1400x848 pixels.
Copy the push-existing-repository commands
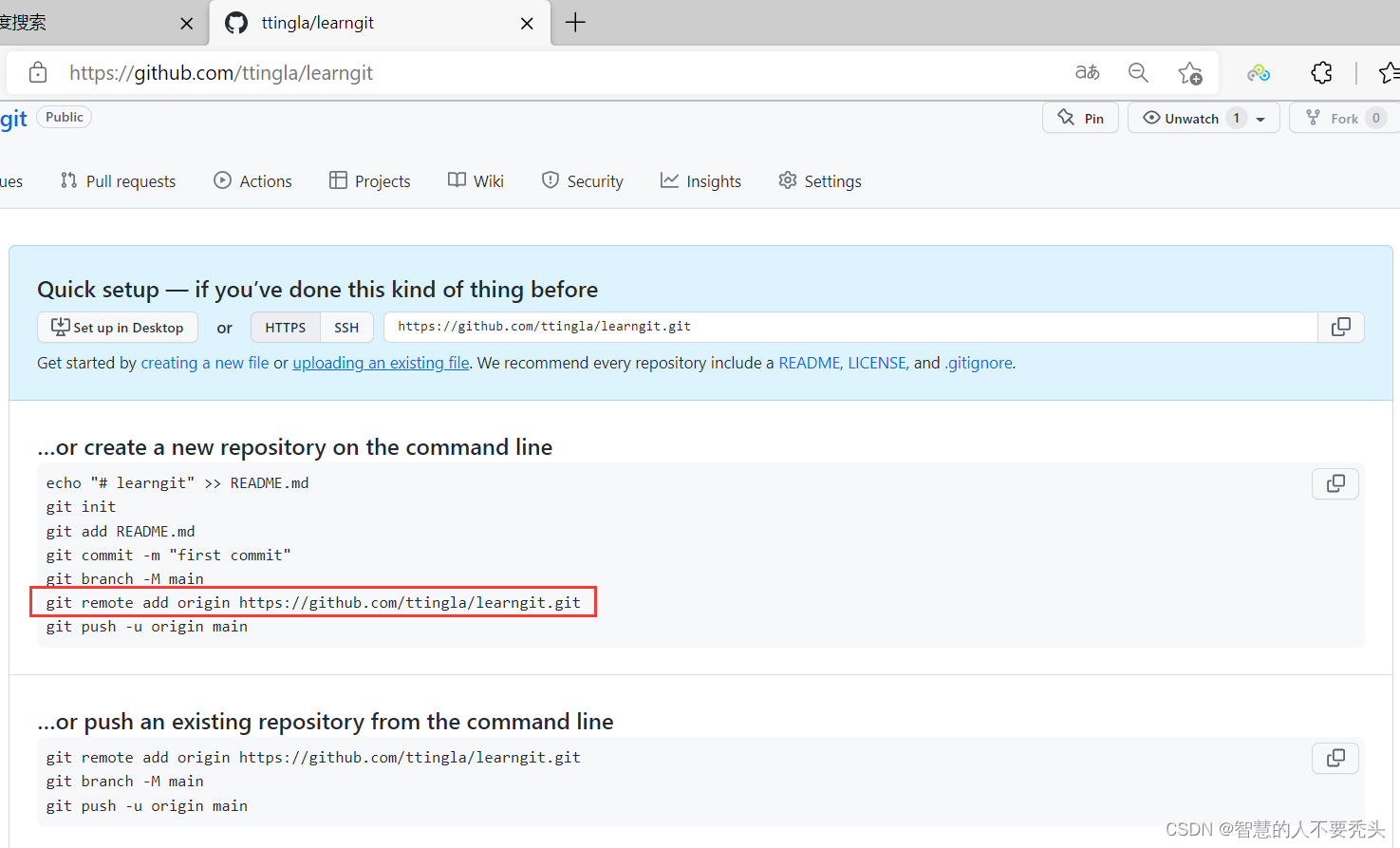1335,758
